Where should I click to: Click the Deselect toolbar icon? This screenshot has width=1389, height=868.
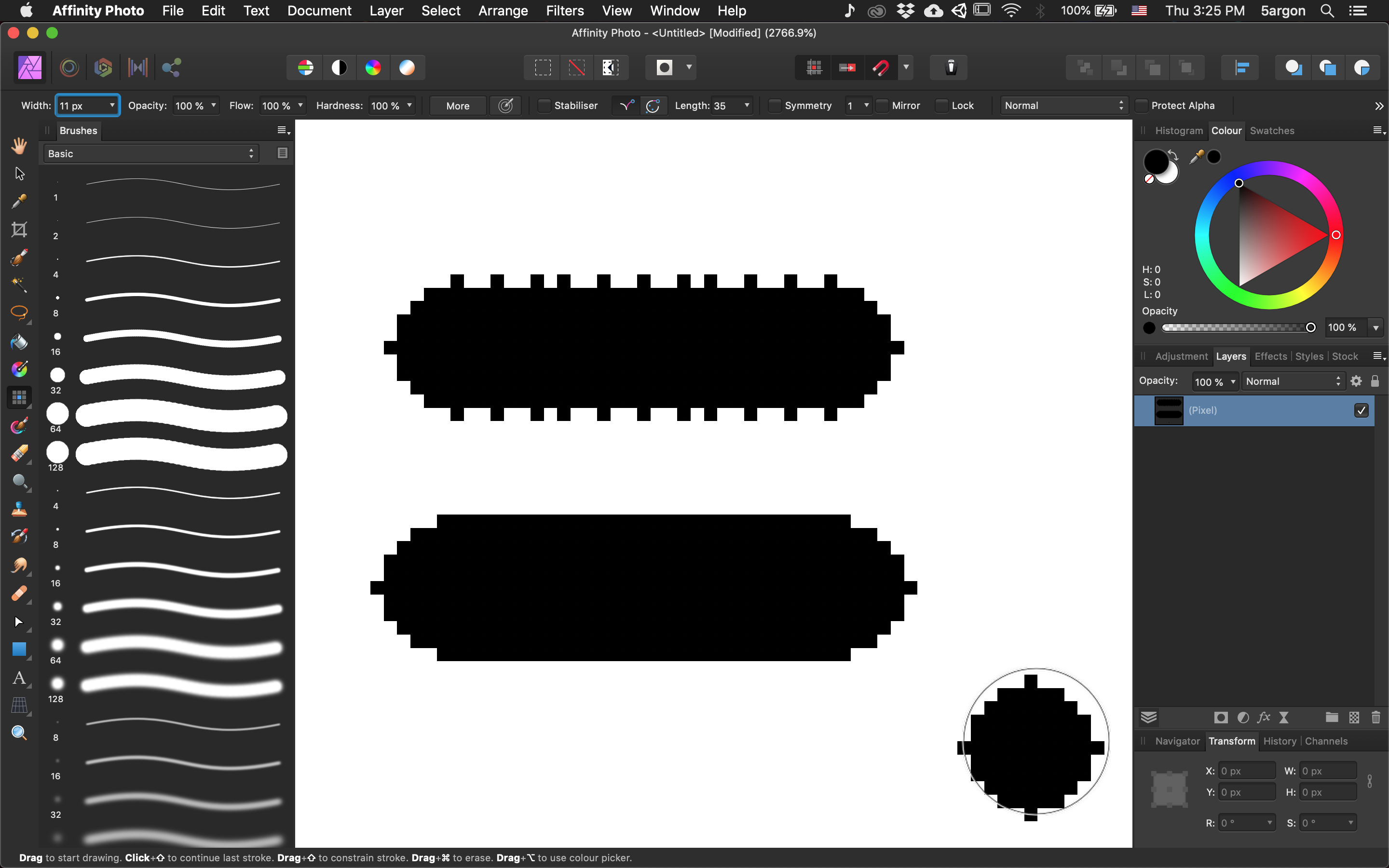[576, 68]
